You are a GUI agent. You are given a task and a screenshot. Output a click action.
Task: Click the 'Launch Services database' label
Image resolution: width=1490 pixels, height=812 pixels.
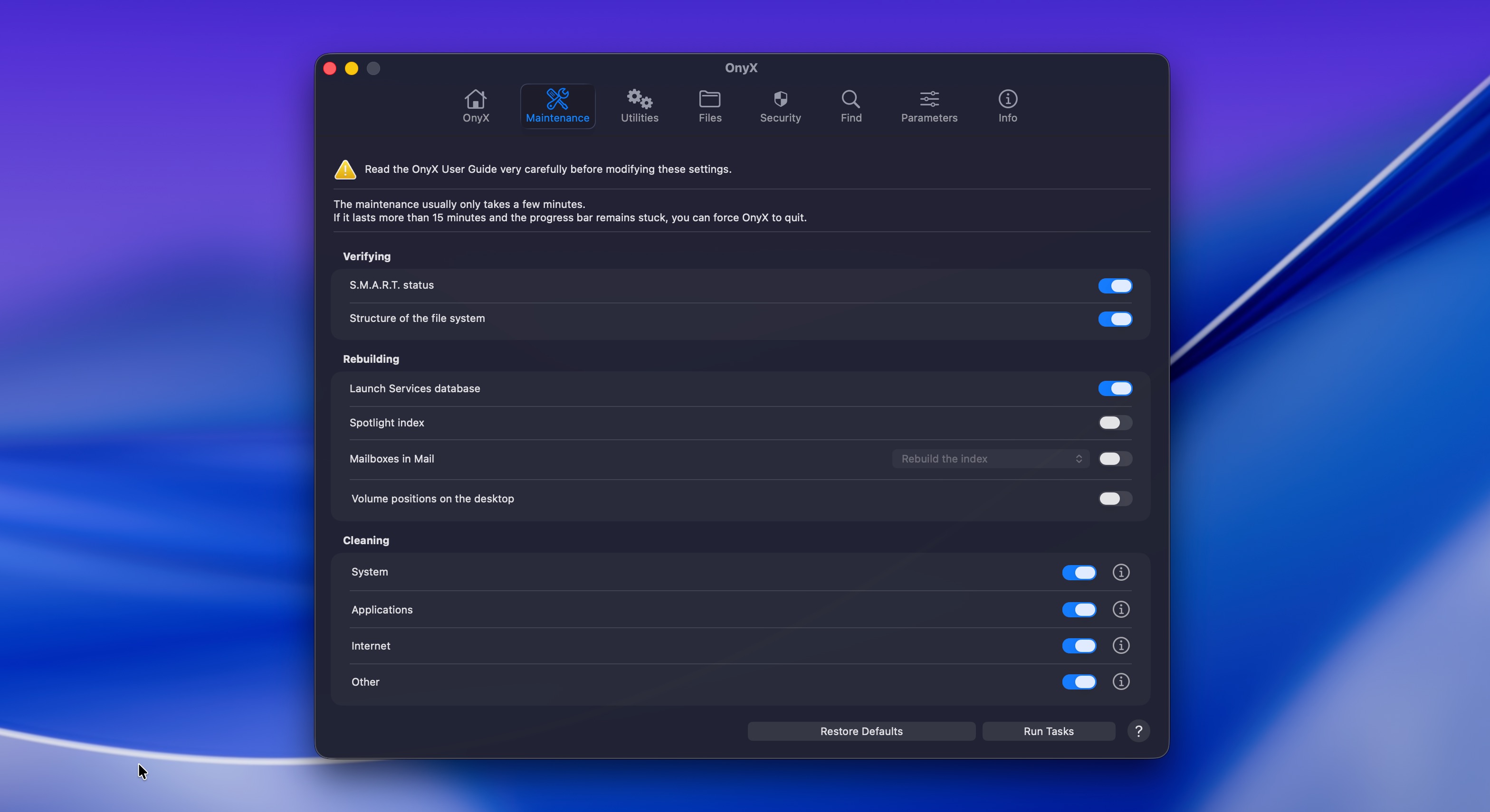point(415,388)
